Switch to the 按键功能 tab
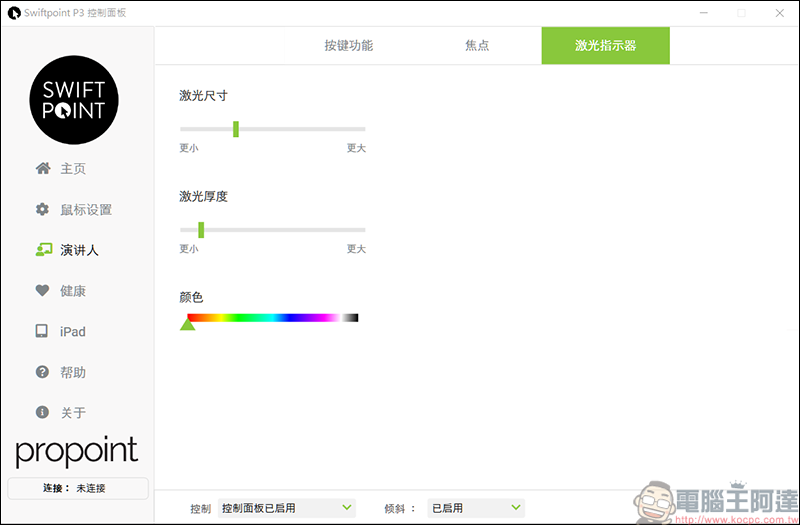The height and width of the screenshot is (525, 800). (x=348, y=45)
